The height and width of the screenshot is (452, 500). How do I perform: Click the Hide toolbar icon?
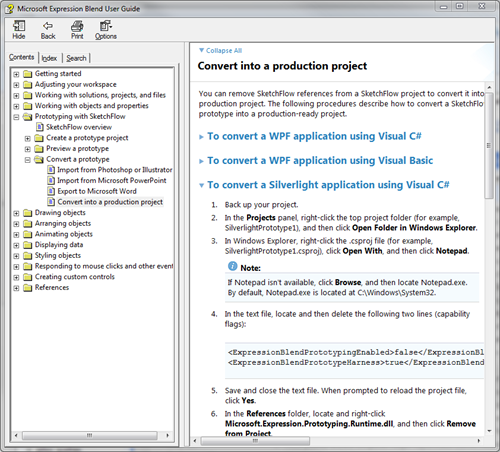tap(19, 26)
